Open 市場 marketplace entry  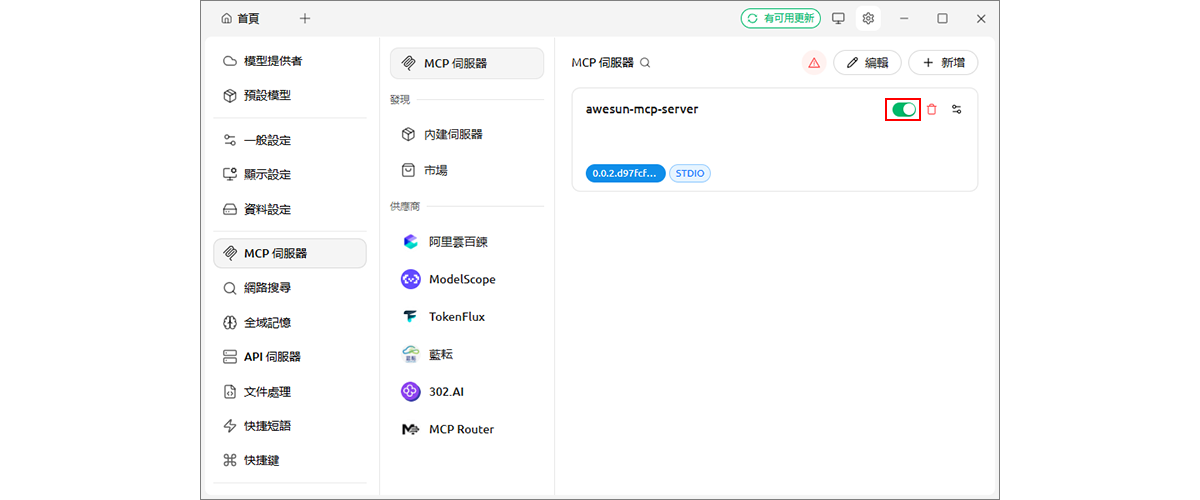(x=467, y=171)
